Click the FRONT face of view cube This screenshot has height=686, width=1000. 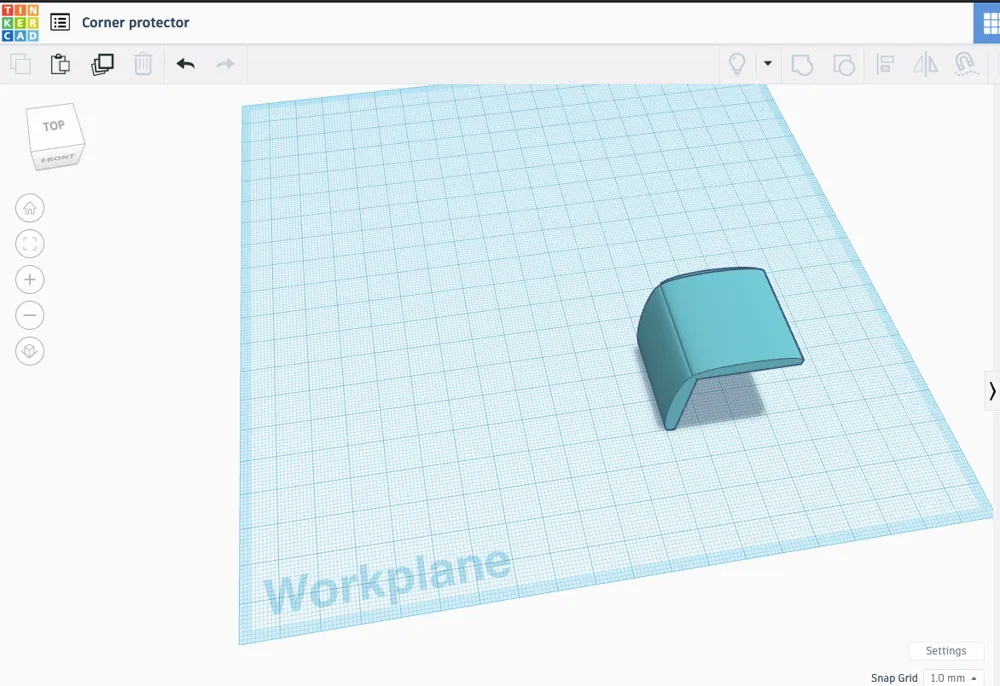tap(57, 158)
